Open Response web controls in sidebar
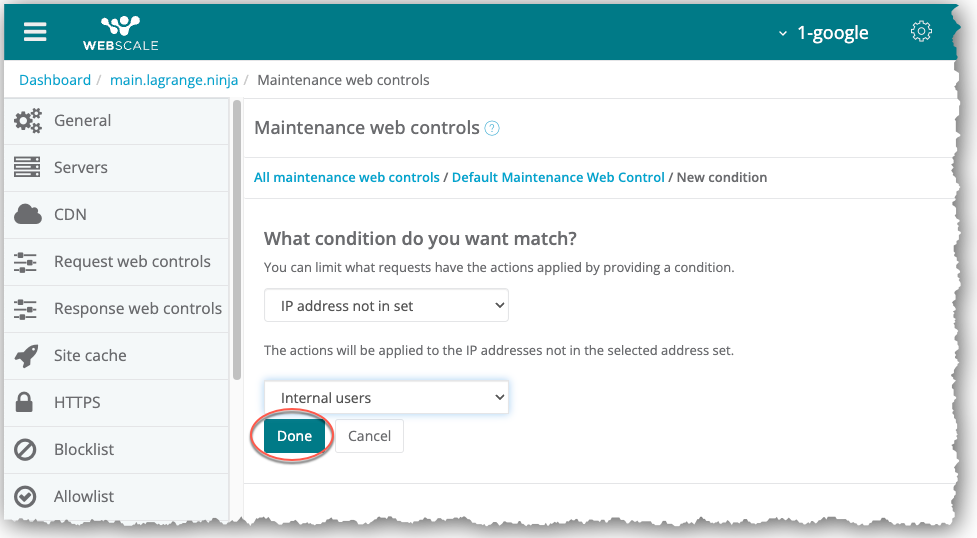Image resolution: width=977 pixels, height=538 pixels. 137,309
